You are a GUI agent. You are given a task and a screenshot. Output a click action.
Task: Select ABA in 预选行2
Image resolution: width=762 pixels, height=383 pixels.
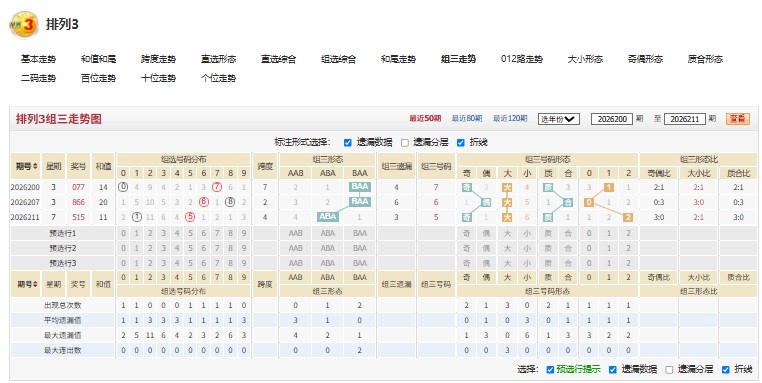point(328,248)
